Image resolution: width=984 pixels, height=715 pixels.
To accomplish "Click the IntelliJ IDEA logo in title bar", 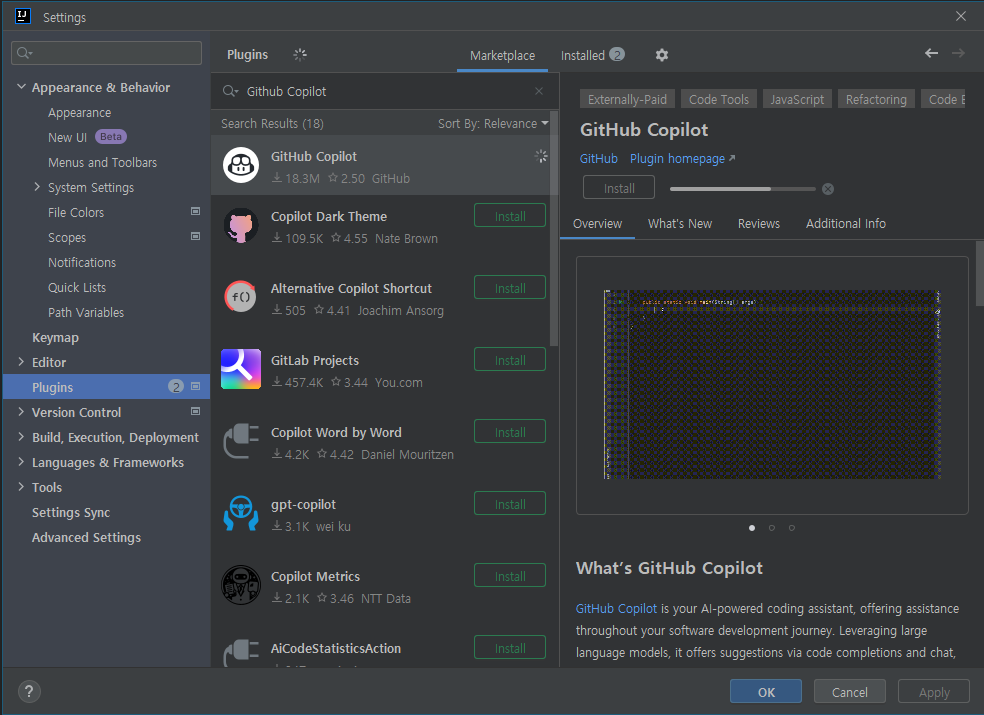I will point(23,16).
